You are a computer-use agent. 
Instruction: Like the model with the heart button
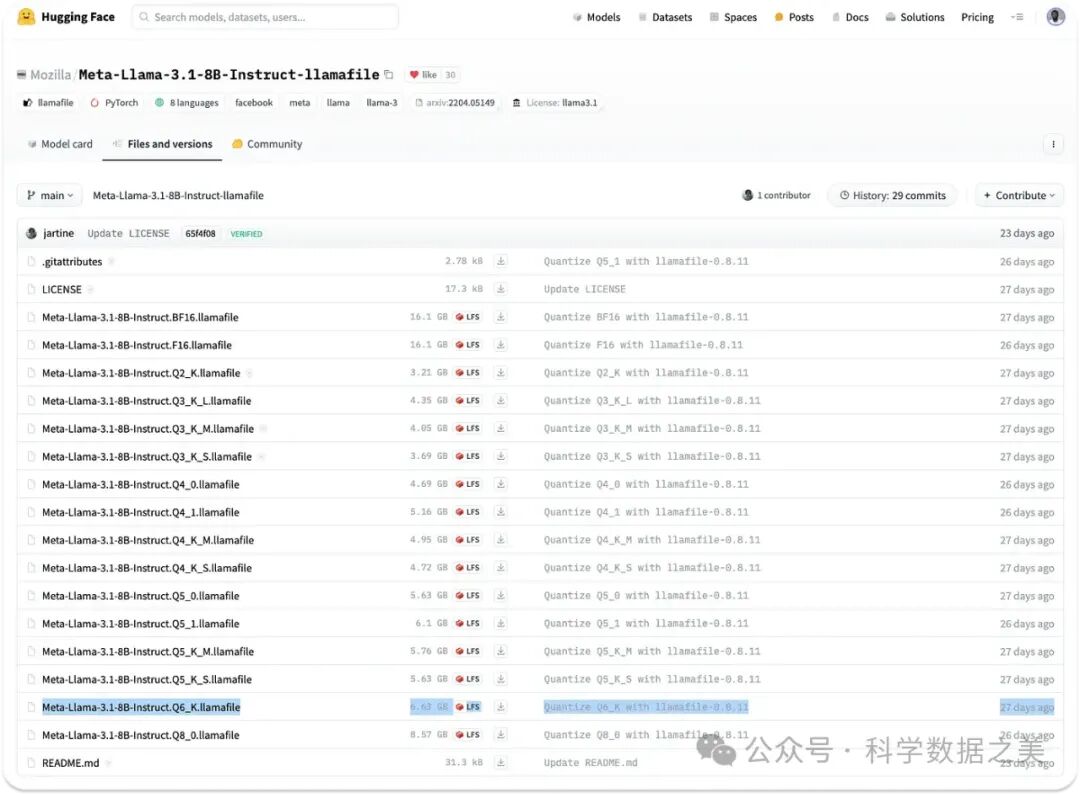(x=423, y=75)
